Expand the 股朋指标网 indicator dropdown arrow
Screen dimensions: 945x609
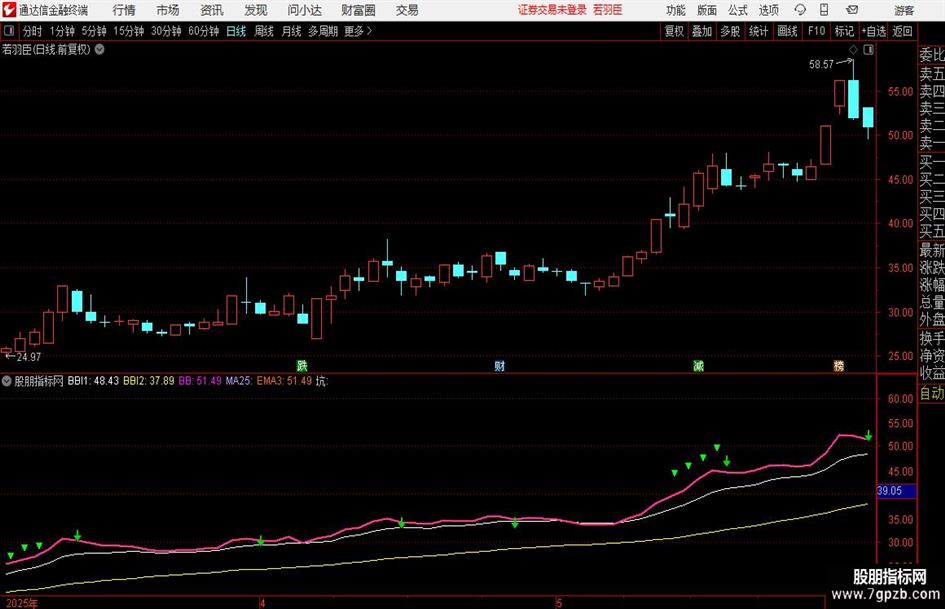pyautogui.click(x=7, y=381)
